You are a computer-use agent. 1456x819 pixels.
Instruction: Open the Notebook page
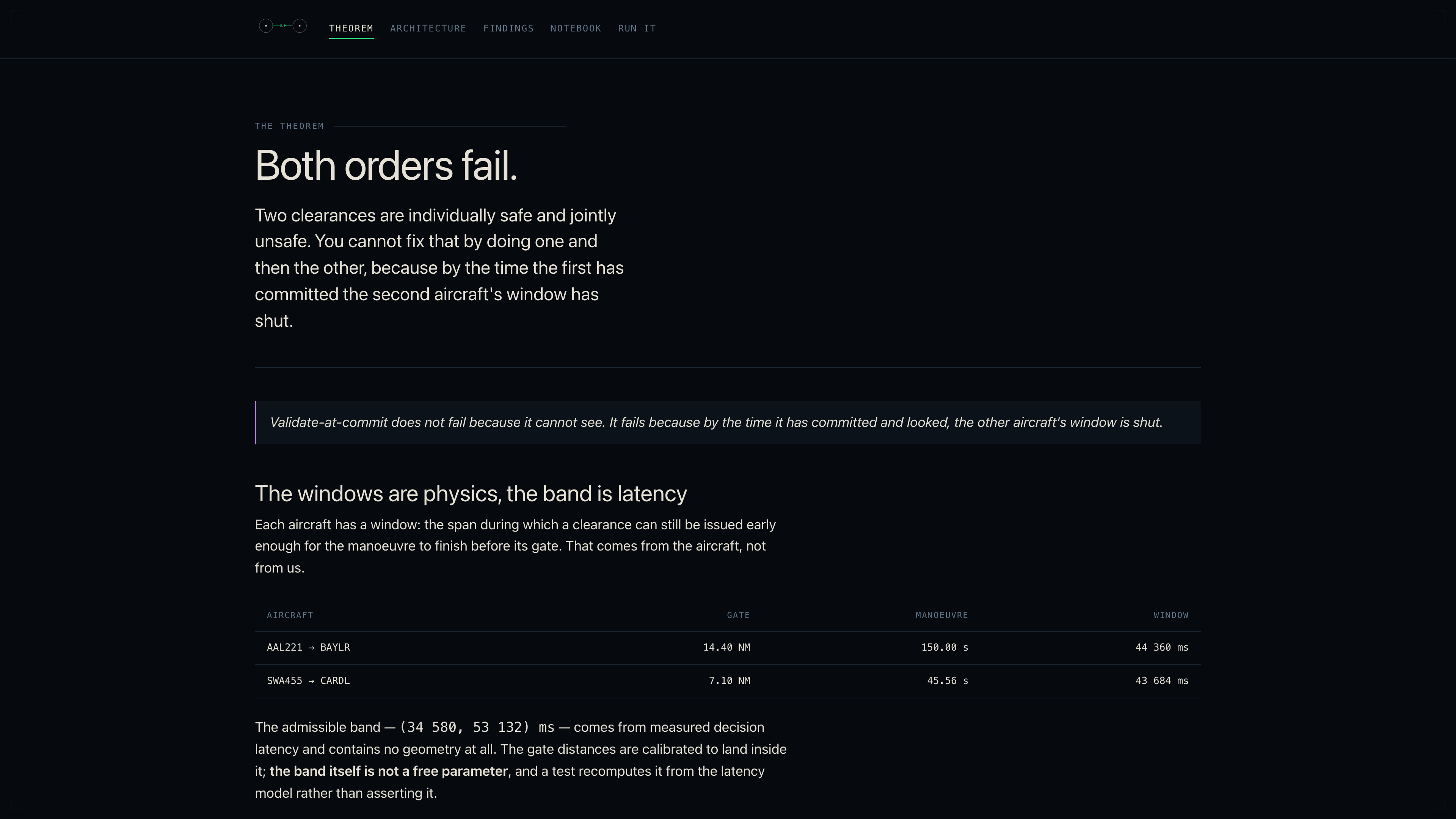[x=576, y=28]
